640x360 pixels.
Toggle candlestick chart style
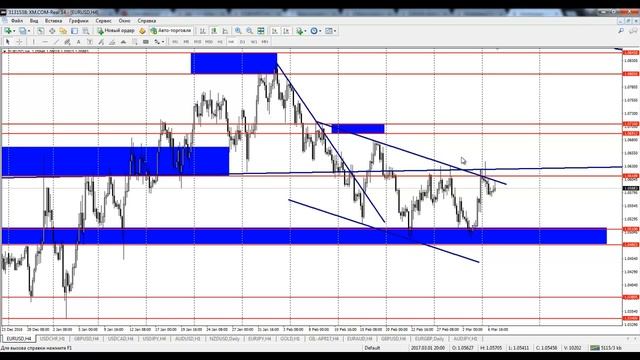pos(214,31)
